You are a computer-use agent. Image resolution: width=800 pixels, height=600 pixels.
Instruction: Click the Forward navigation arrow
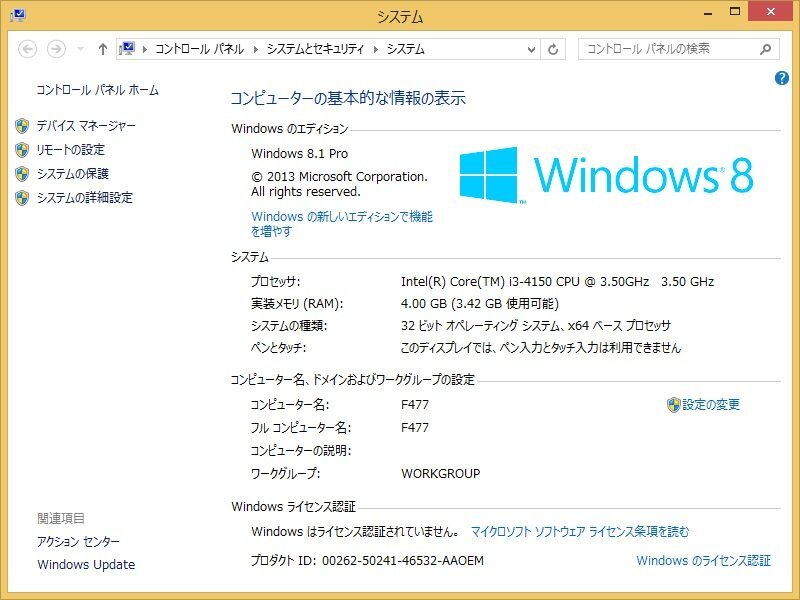point(56,49)
